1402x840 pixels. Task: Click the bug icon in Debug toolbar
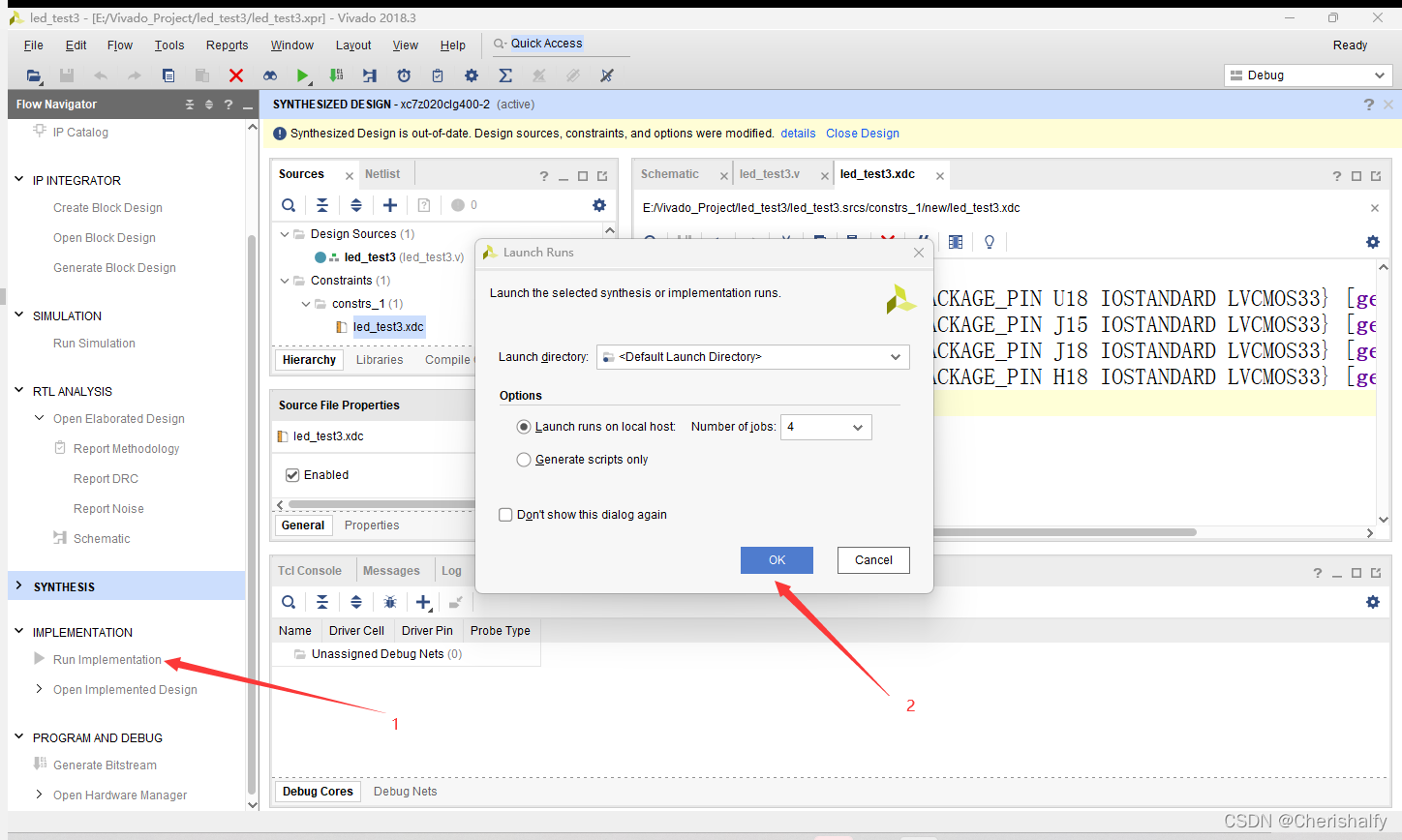(x=390, y=602)
